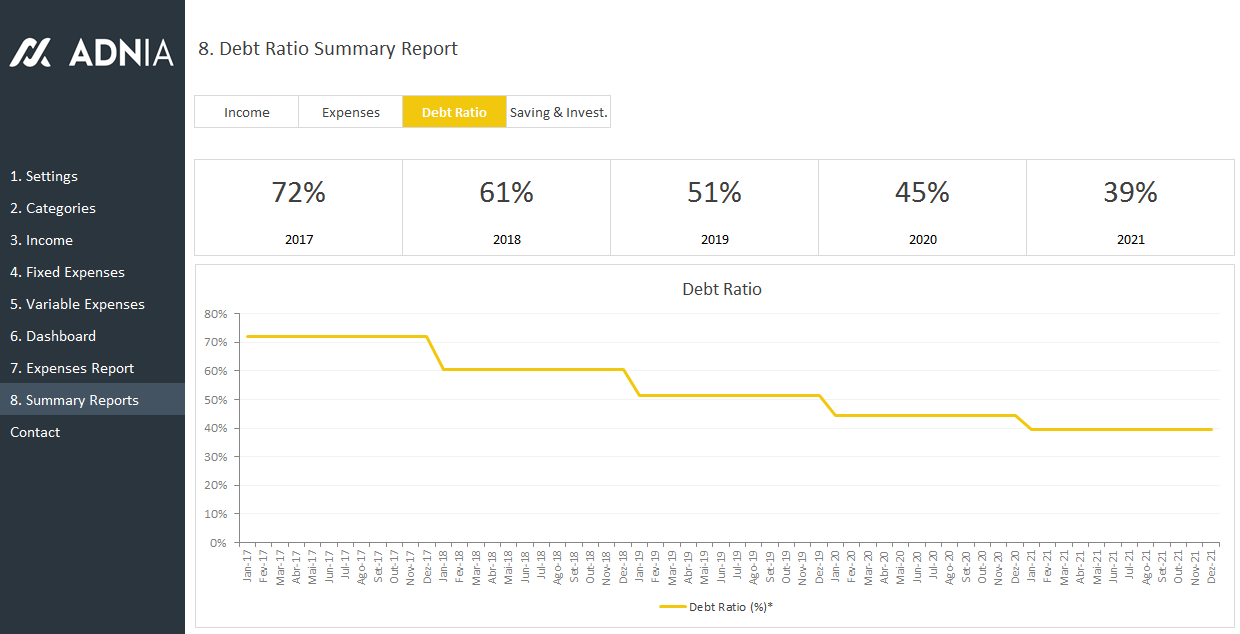Navigate to the Income sheet link
This screenshot has height=634, width=1240.
pos(41,240)
